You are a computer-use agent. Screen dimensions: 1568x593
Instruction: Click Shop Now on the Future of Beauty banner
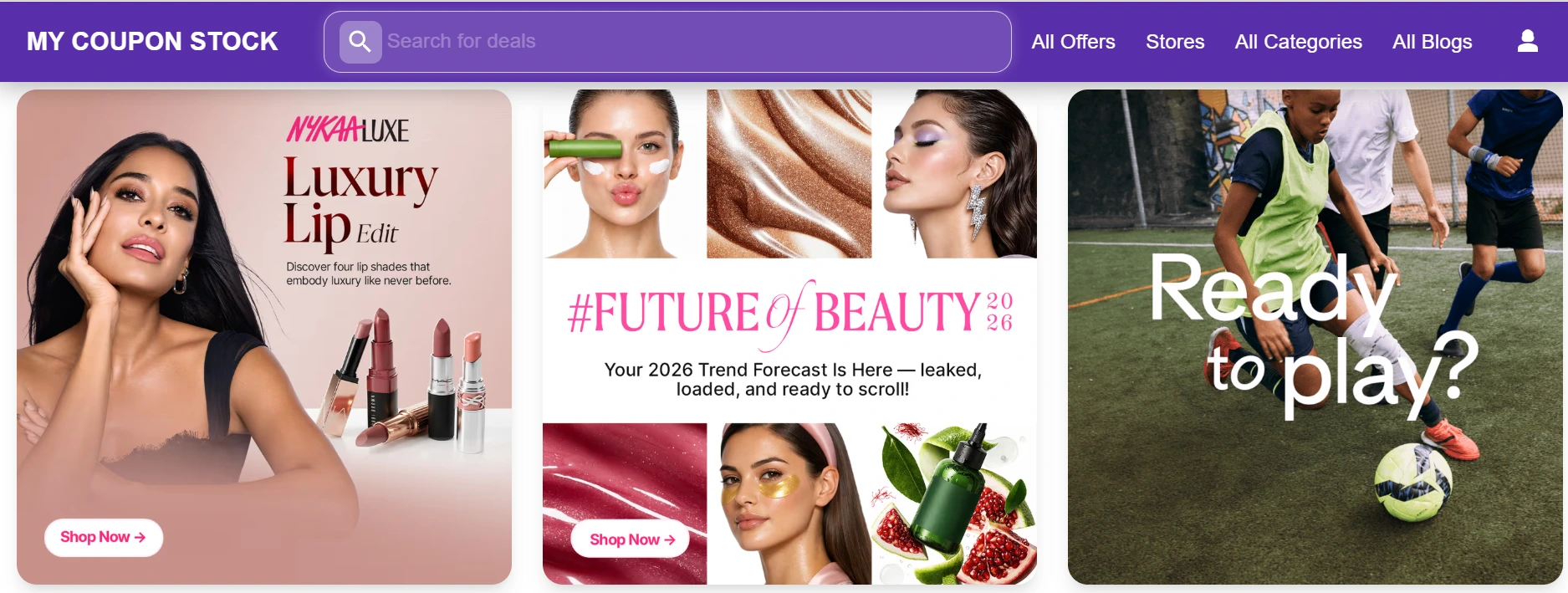coord(631,539)
